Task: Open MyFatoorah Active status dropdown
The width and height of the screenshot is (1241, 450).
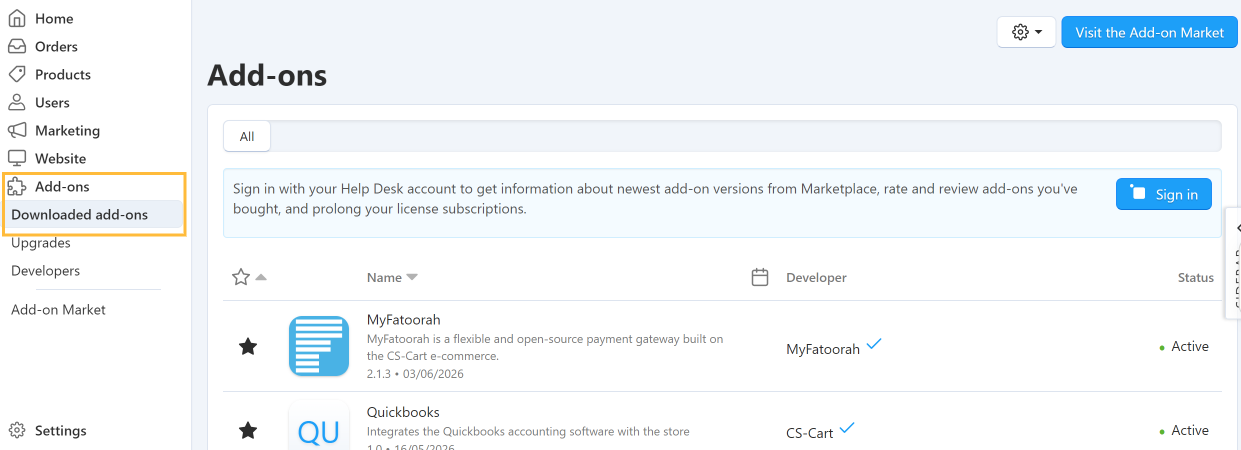Action: point(1185,346)
